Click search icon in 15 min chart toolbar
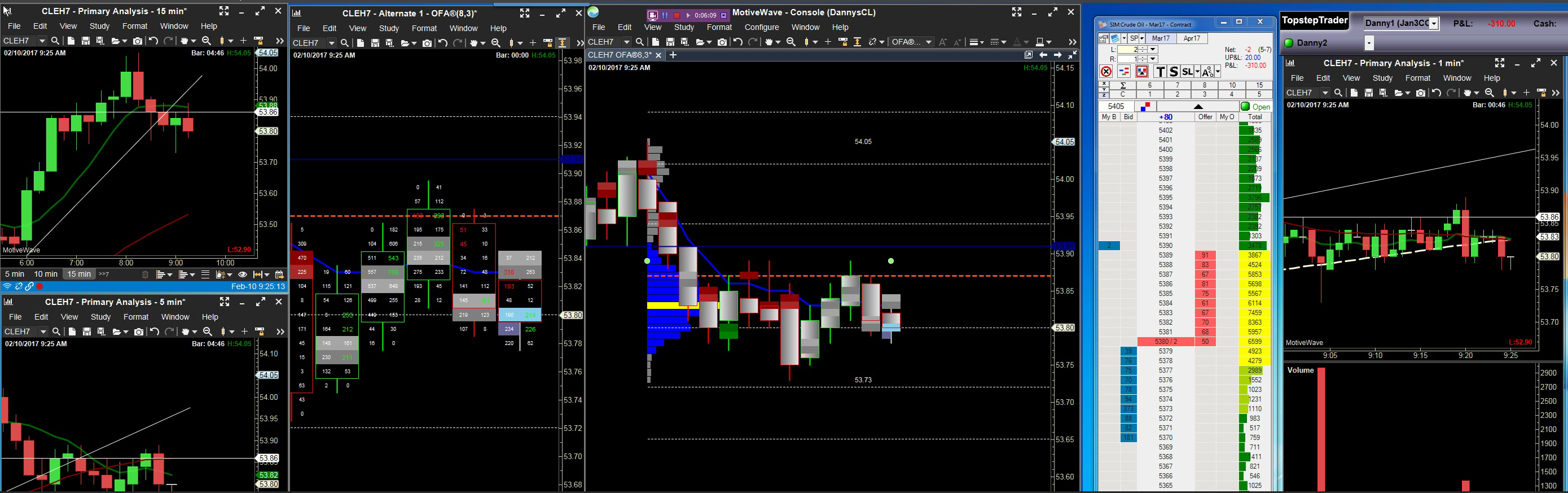1568x493 pixels. point(55,41)
